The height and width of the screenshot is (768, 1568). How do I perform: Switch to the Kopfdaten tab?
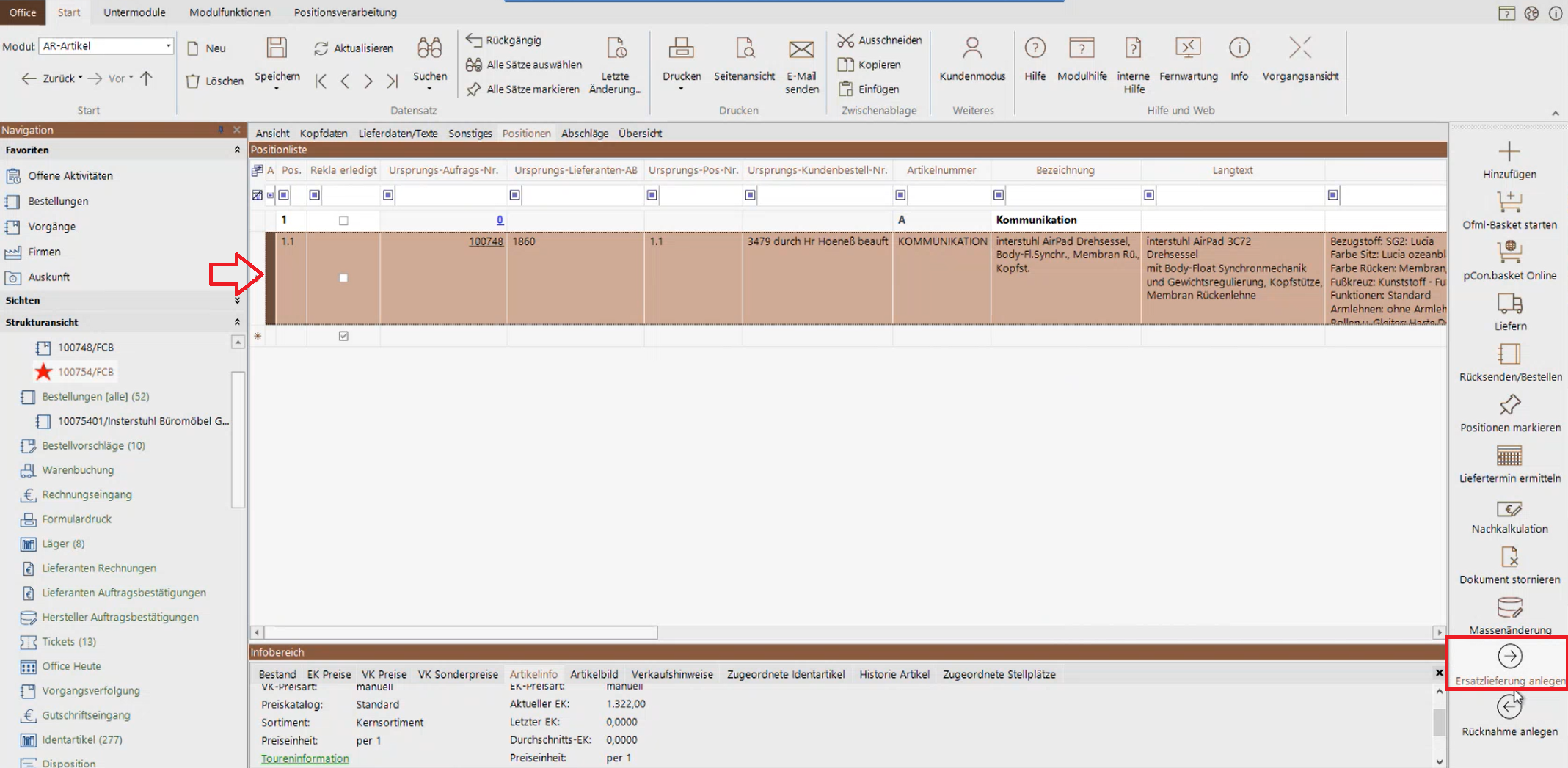[x=323, y=134]
